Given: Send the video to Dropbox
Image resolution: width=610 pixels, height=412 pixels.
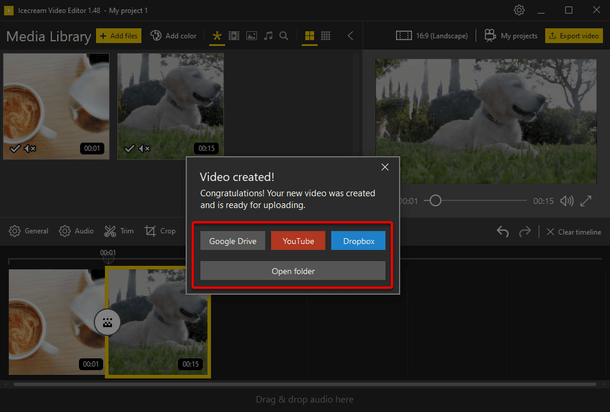Looking at the screenshot, I should click(358, 241).
